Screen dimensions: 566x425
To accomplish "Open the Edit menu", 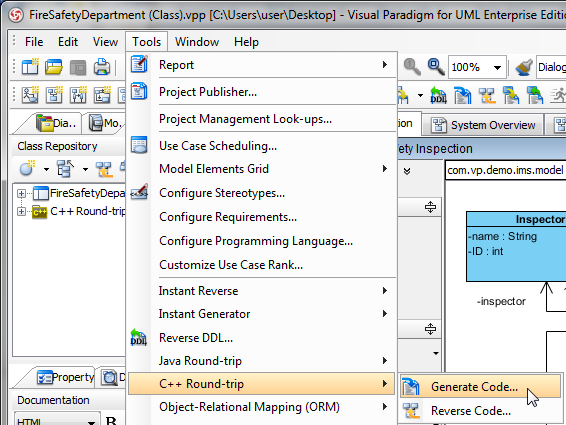I will click(x=68, y=42).
